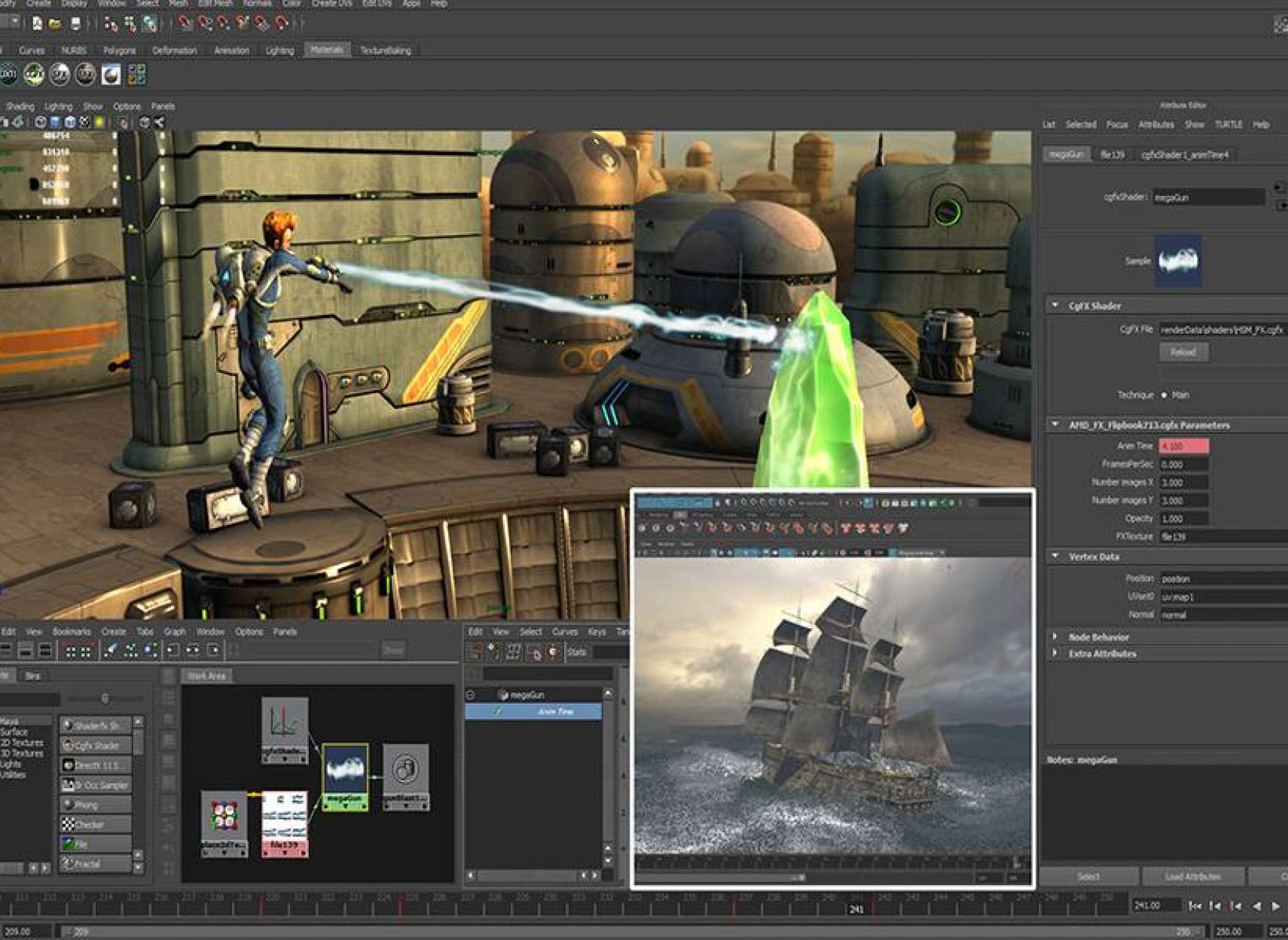Collapse the CgFX Shader section
1288x940 pixels.
[1055, 306]
